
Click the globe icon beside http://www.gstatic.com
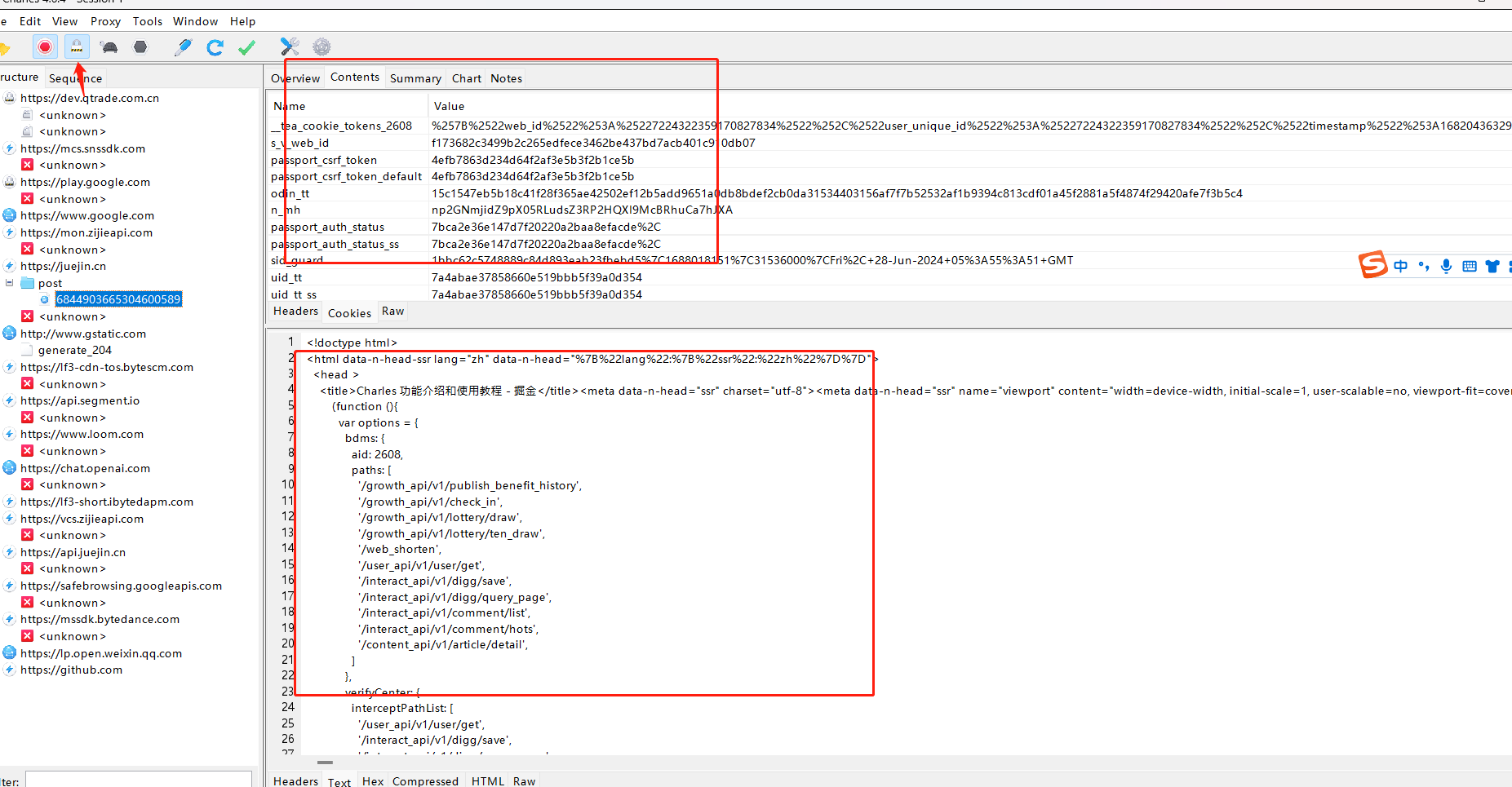pos(10,334)
